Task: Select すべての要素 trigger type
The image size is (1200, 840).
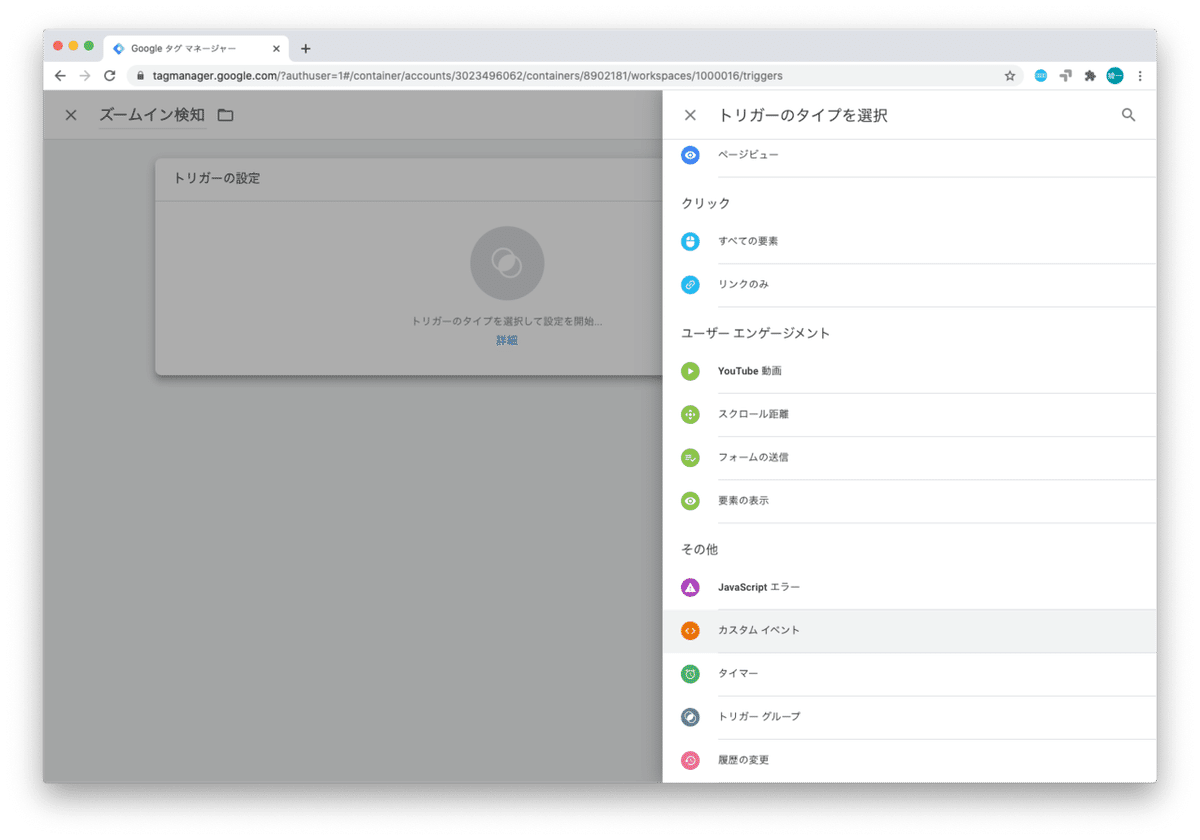Action: tap(909, 241)
